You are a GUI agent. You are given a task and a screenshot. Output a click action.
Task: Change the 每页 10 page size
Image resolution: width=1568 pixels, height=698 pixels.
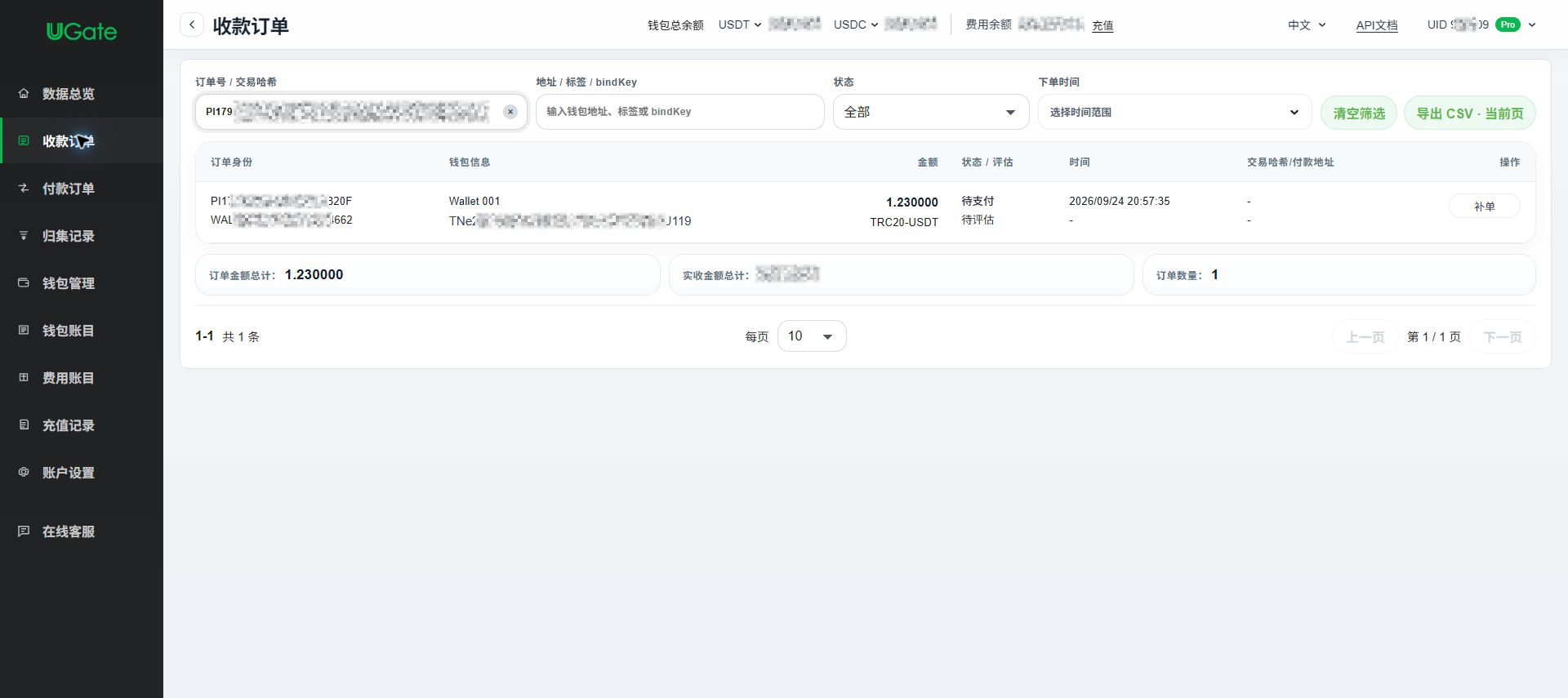pos(812,336)
